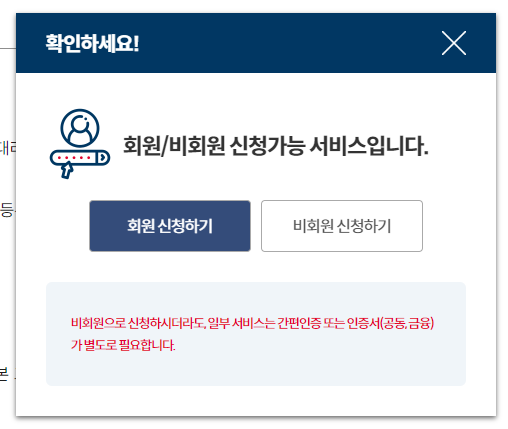
Task: Click the arrow cursor in the login illustration
Action: (67, 170)
